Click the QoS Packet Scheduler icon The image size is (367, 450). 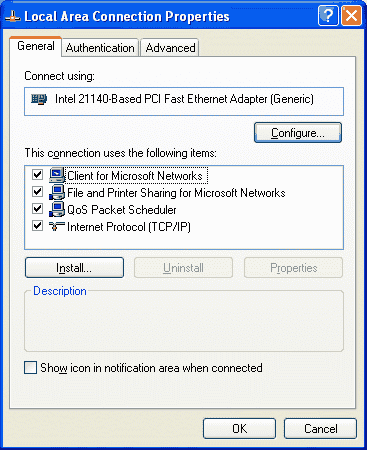(x=57, y=209)
